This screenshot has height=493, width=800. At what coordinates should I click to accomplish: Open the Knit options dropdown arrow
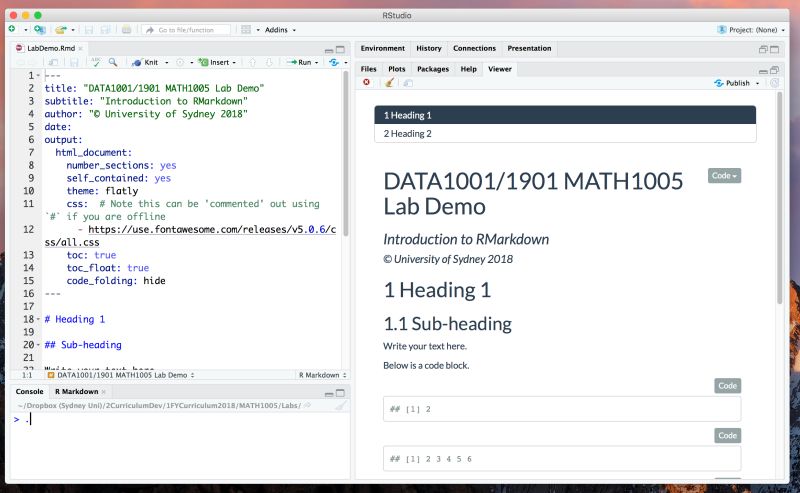pos(166,63)
